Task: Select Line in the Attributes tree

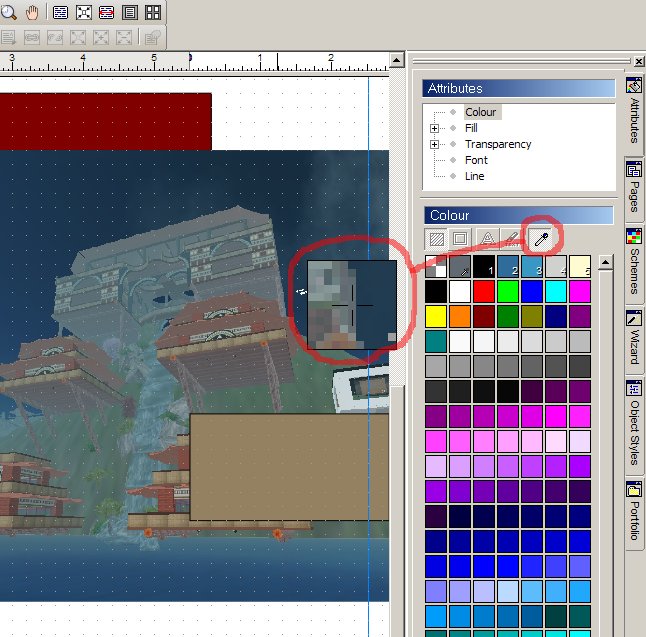Action: tap(474, 176)
